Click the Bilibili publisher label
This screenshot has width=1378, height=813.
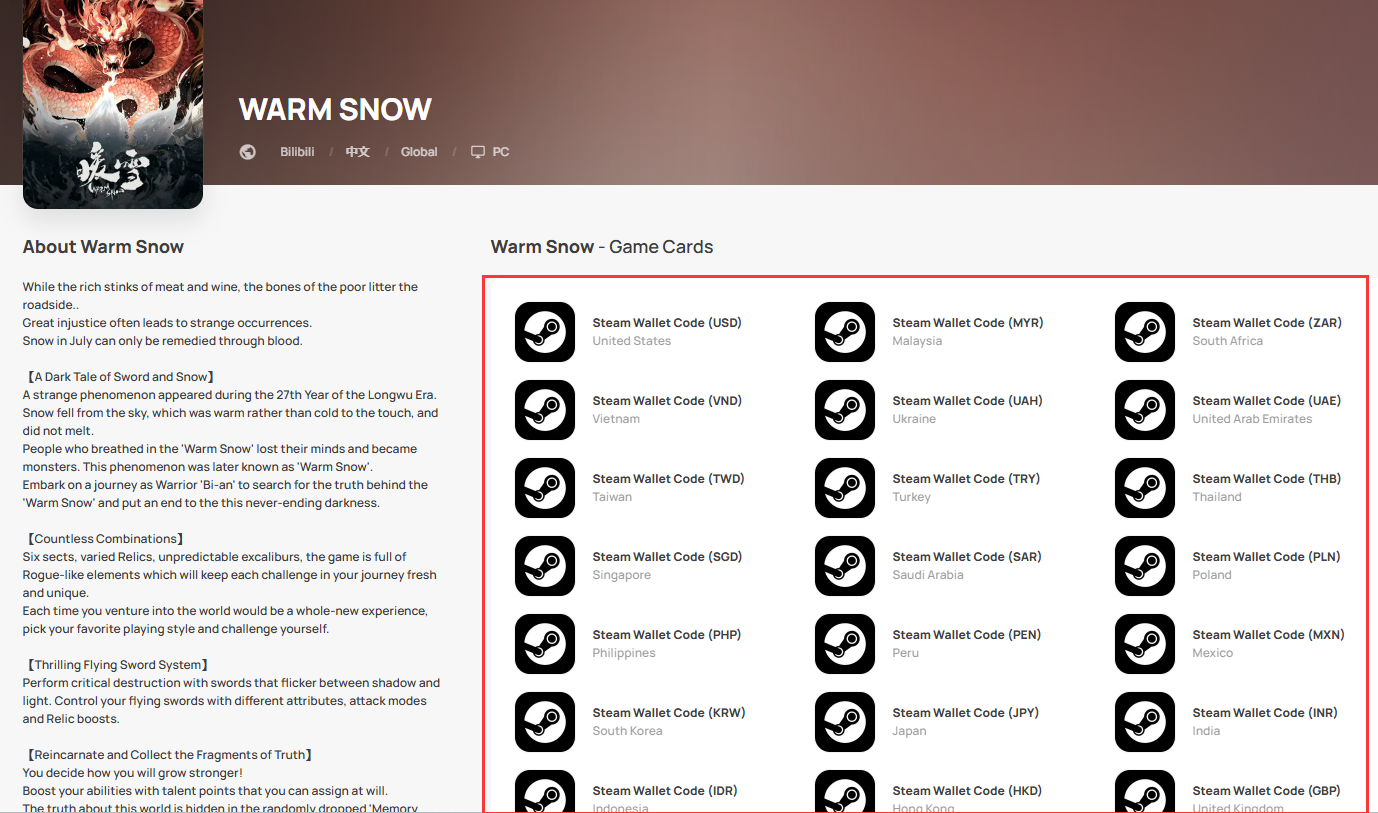point(297,152)
